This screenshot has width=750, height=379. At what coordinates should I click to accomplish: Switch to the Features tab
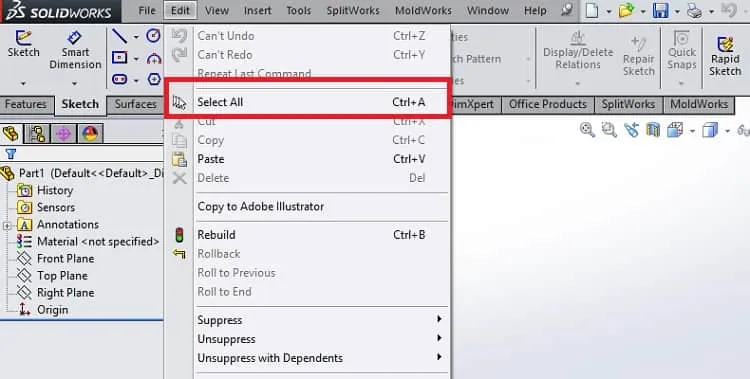click(x=25, y=104)
